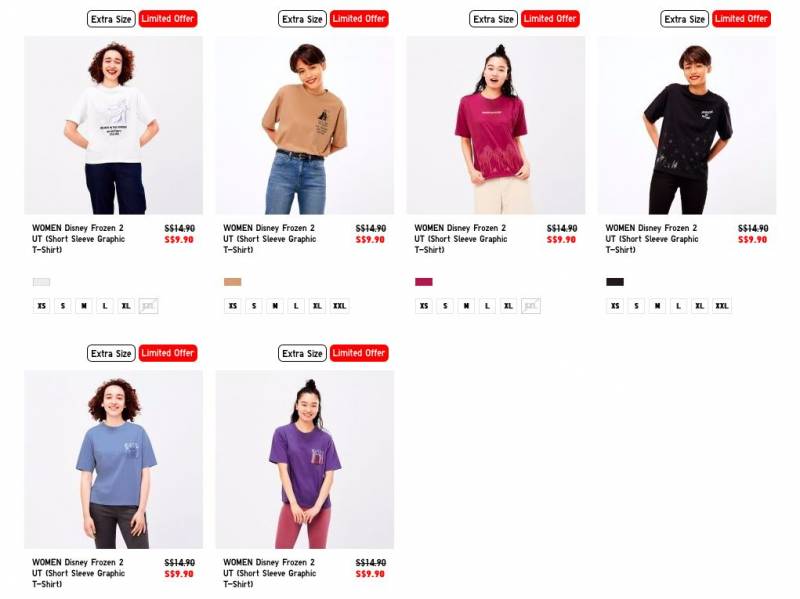Open the black T-shirt product title link
This screenshot has height=599, width=800.
(x=652, y=239)
